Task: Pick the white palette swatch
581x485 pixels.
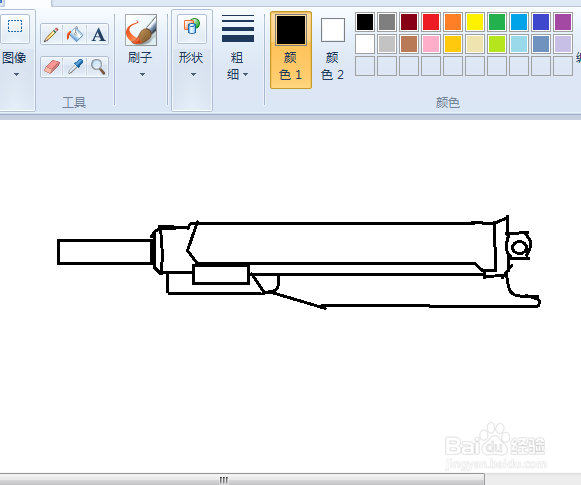Action: point(365,44)
